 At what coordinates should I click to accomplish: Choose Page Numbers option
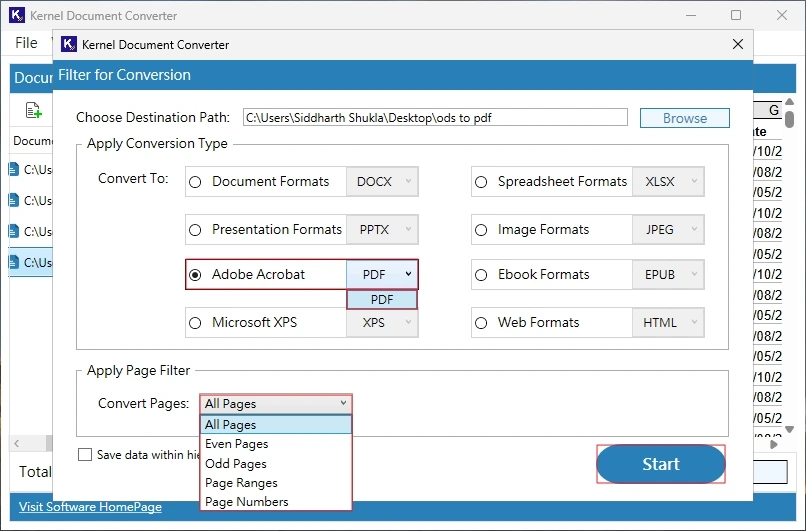click(x=276, y=502)
